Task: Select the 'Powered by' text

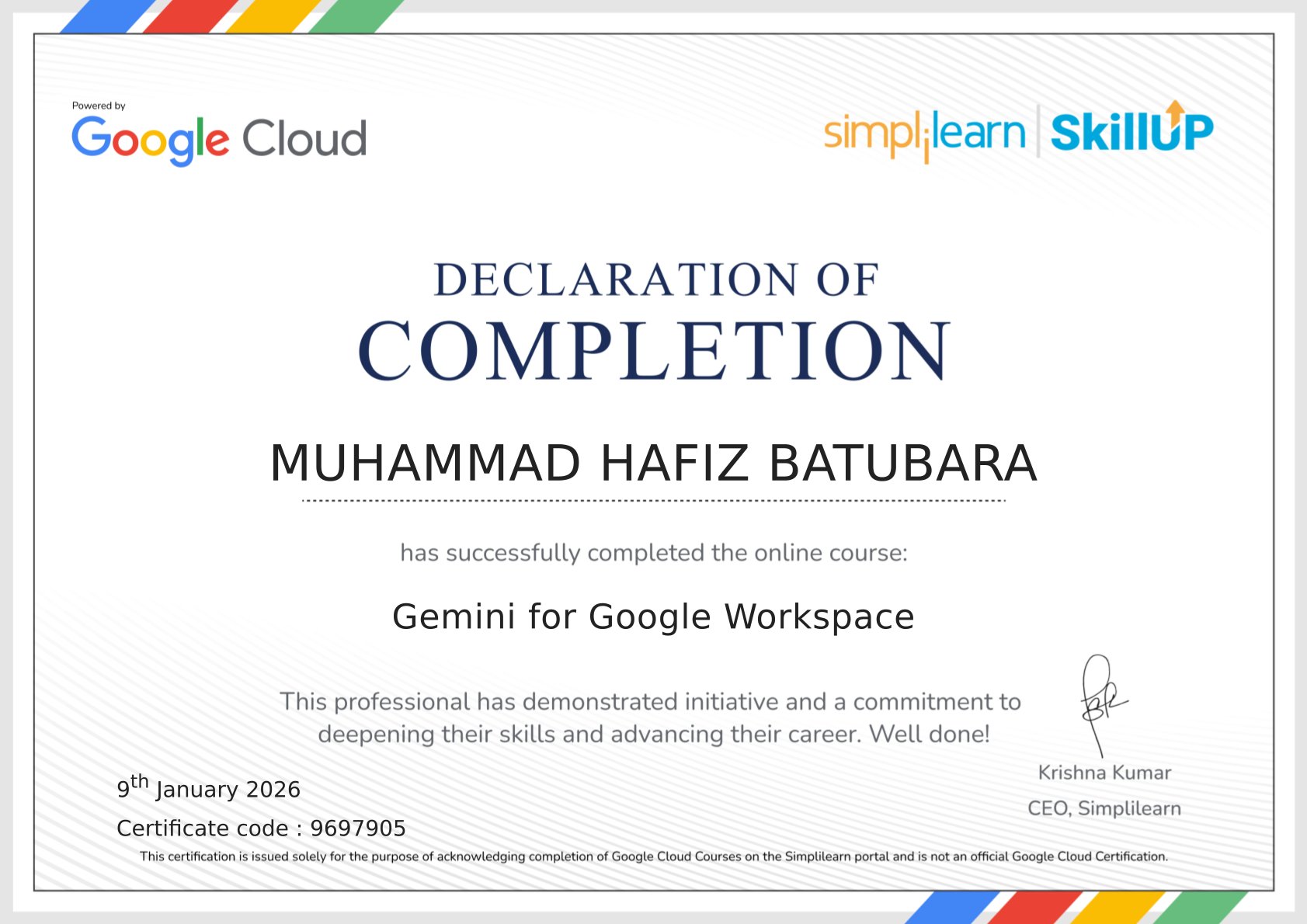Action: click(99, 106)
